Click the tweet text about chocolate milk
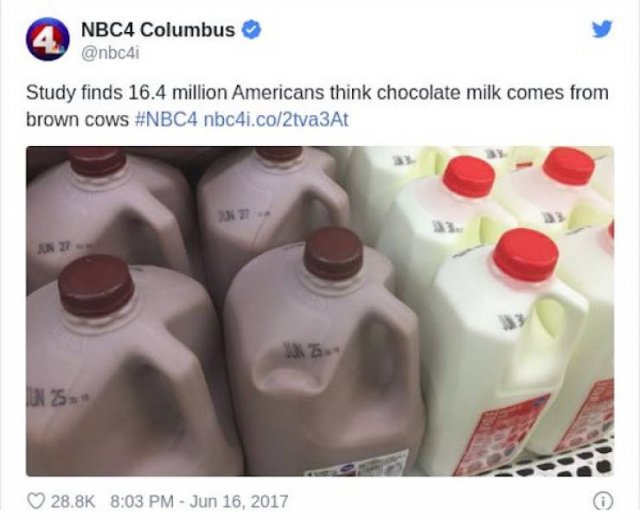 pyautogui.click(x=317, y=106)
